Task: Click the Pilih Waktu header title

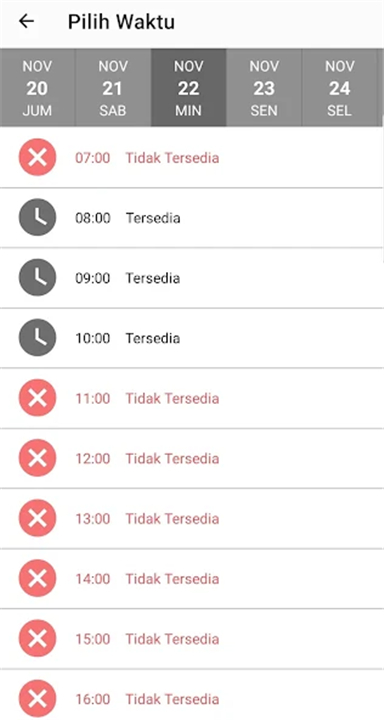Action: (121, 22)
